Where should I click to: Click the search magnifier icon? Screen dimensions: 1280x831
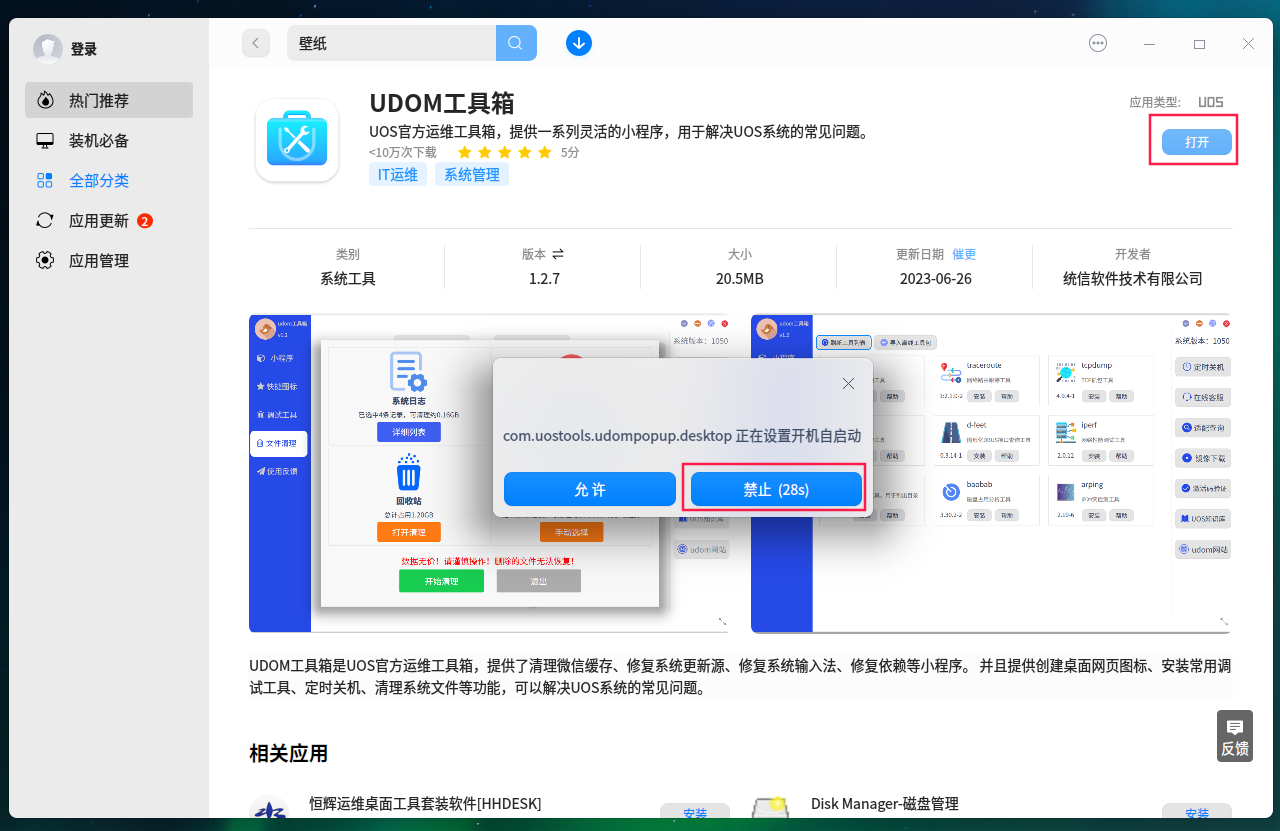pyautogui.click(x=515, y=43)
